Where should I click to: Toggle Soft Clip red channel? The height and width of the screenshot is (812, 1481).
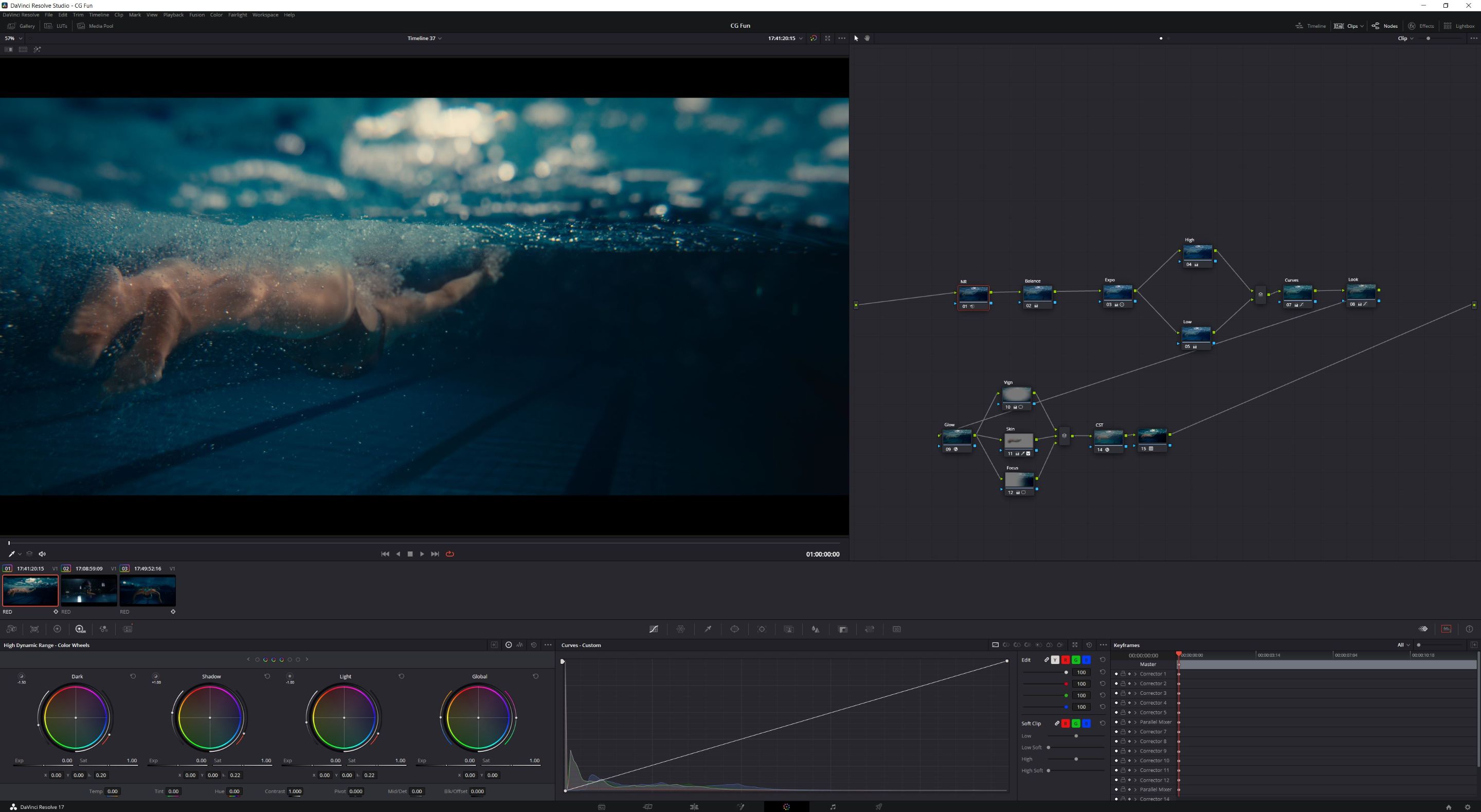click(x=1065, y=724)
